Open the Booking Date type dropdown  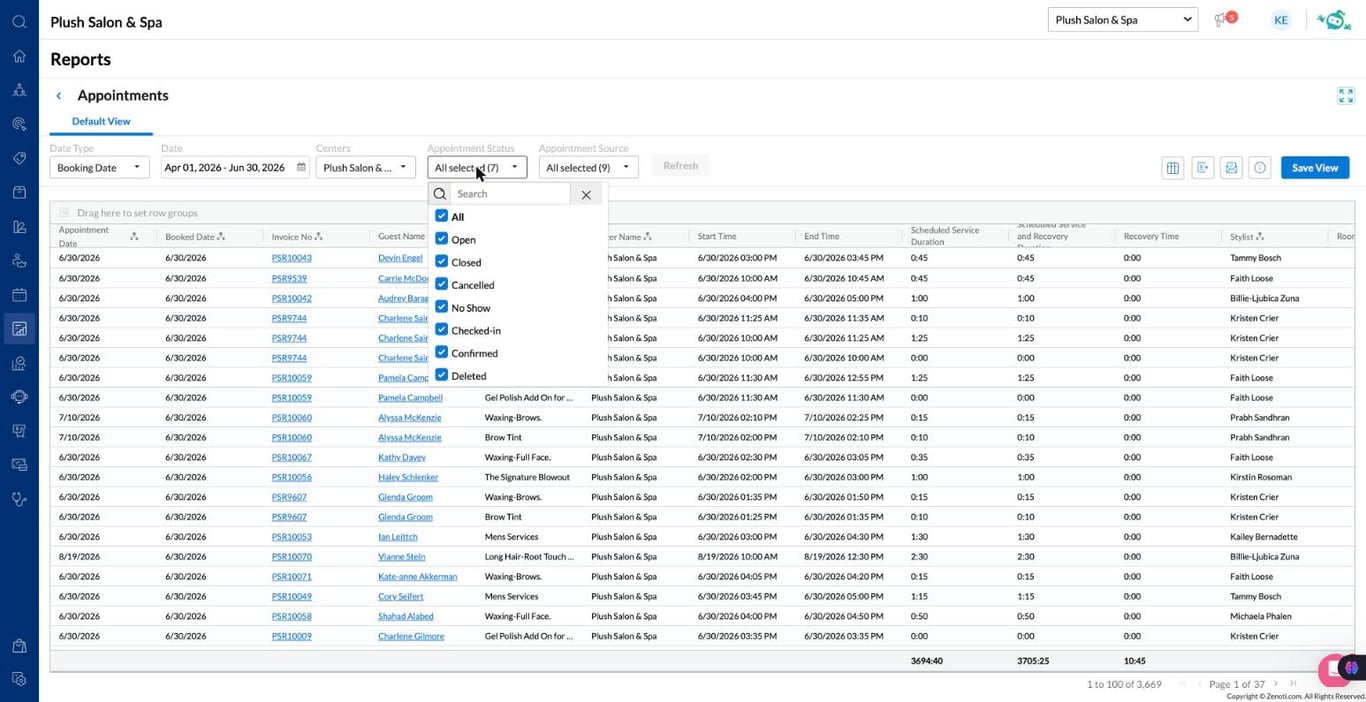coord(99,168)
